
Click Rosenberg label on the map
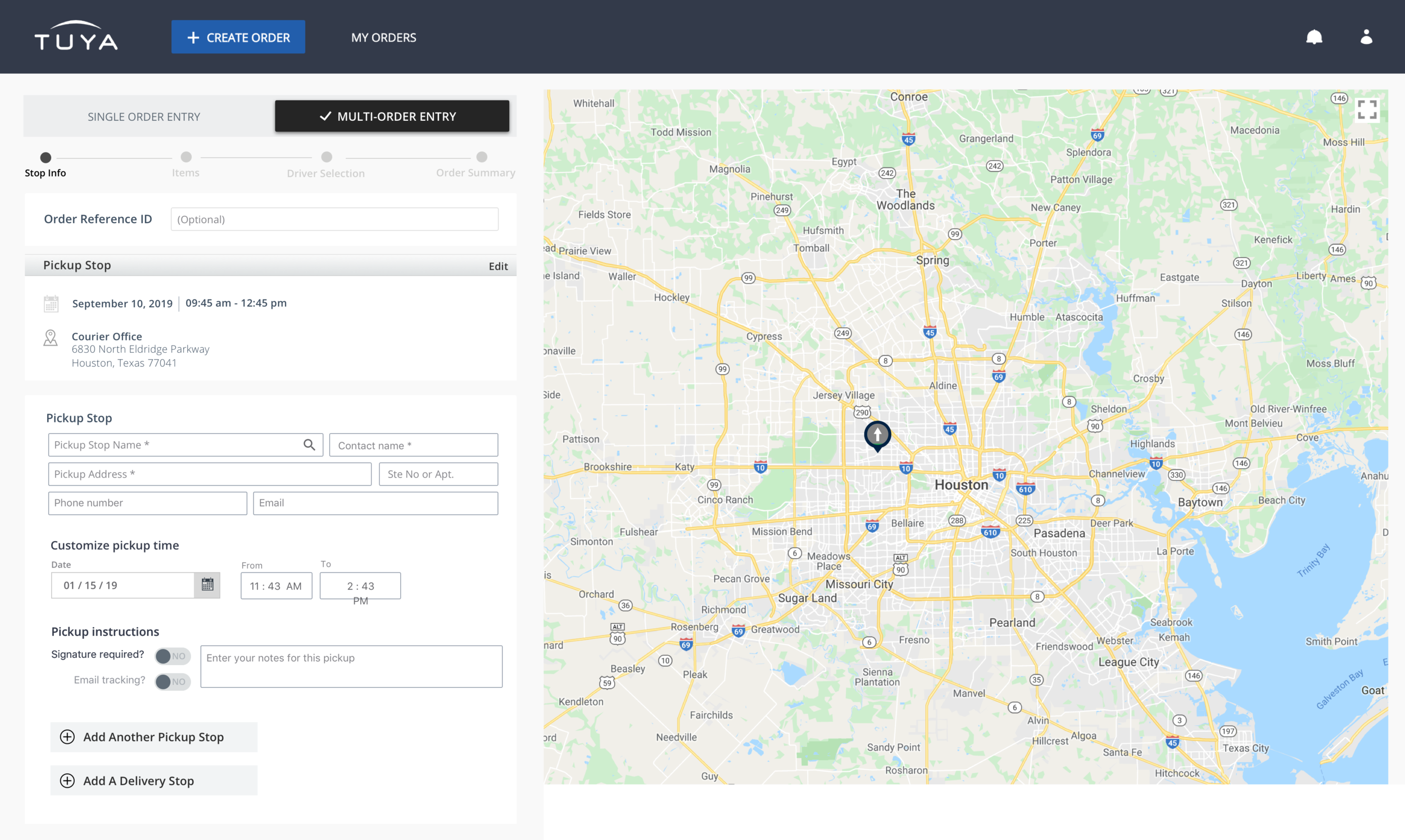(695, 627)
